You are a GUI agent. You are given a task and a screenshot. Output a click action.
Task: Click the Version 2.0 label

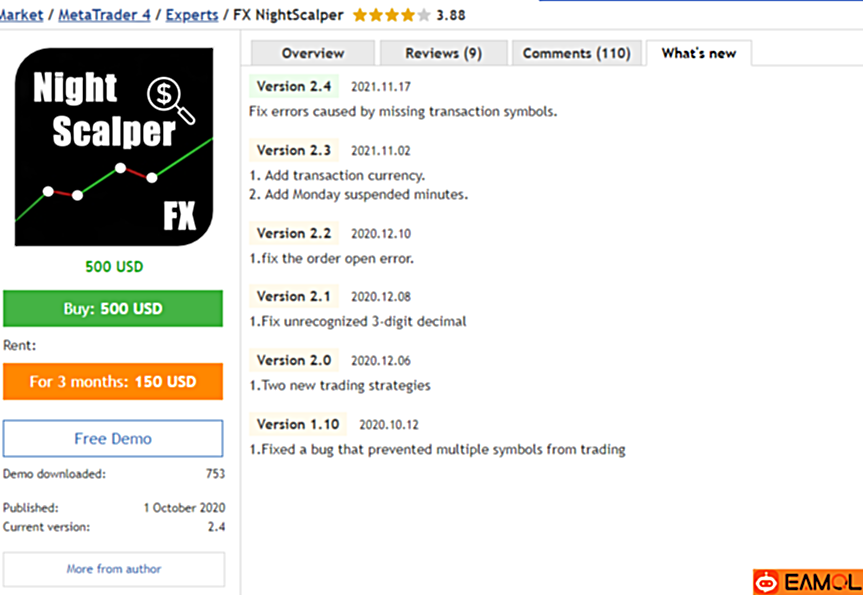[294, 361]
